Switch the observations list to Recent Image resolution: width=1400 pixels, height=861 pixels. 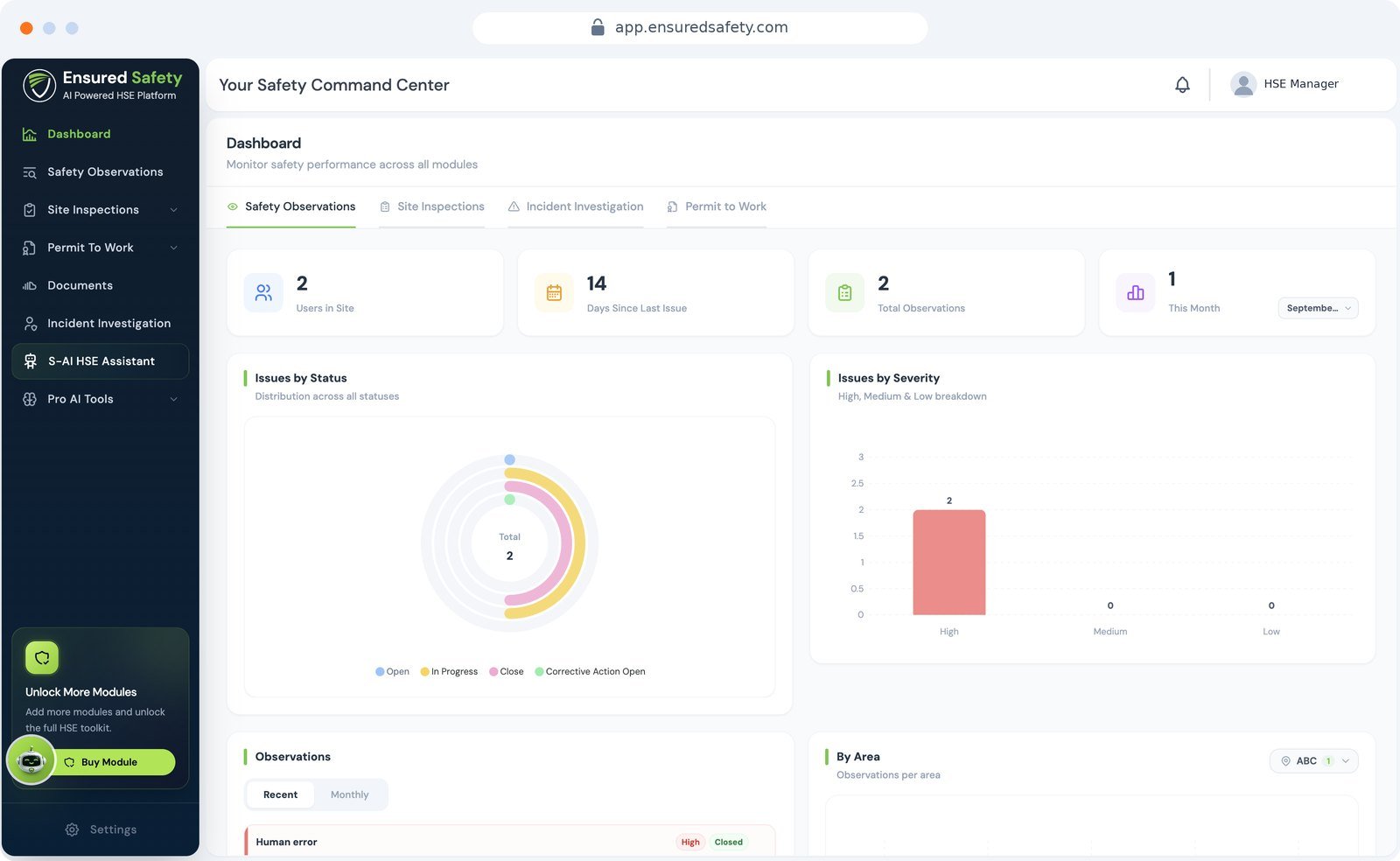280,794
